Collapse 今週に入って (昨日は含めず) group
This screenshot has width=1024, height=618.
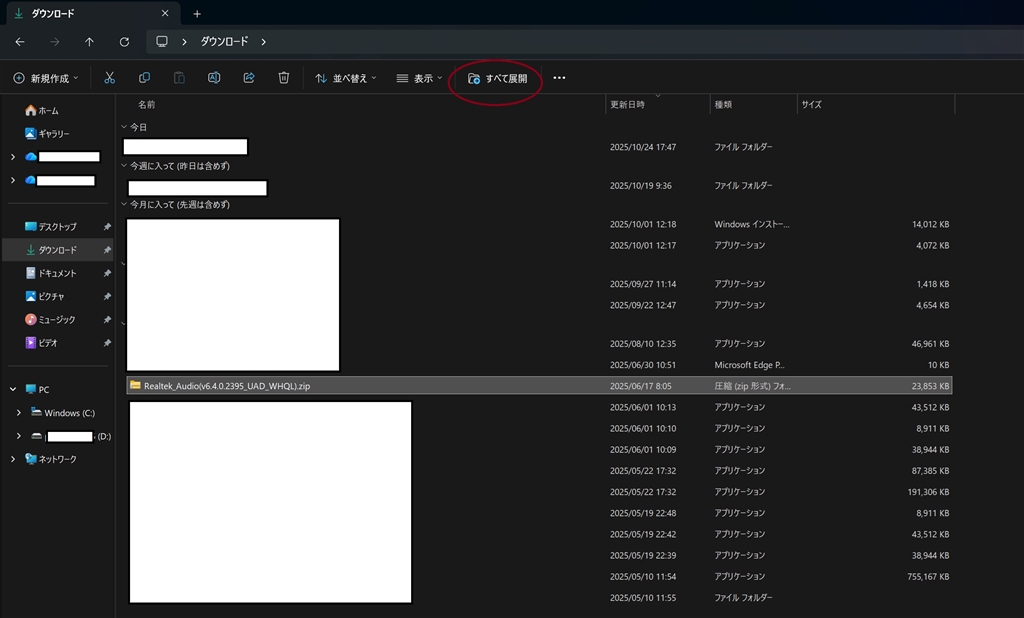pyautogui.click(x=123, y=165)
